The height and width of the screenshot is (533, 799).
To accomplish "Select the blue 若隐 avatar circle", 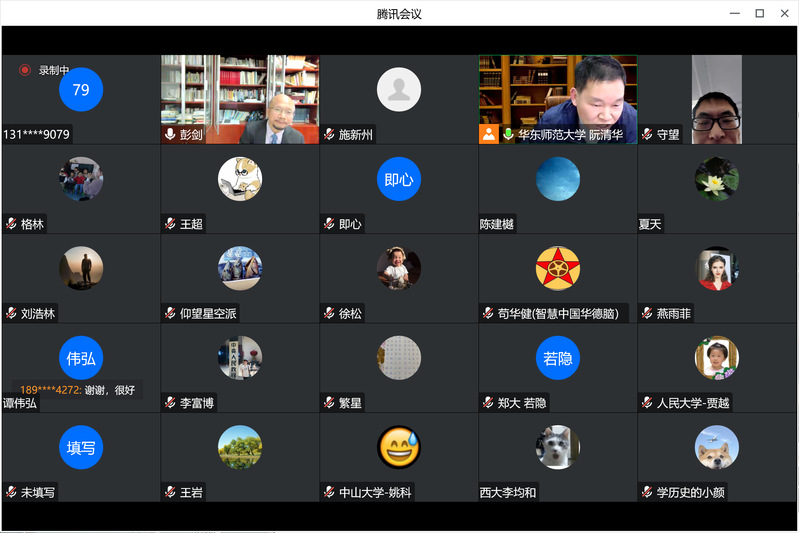I will [557, 358].
